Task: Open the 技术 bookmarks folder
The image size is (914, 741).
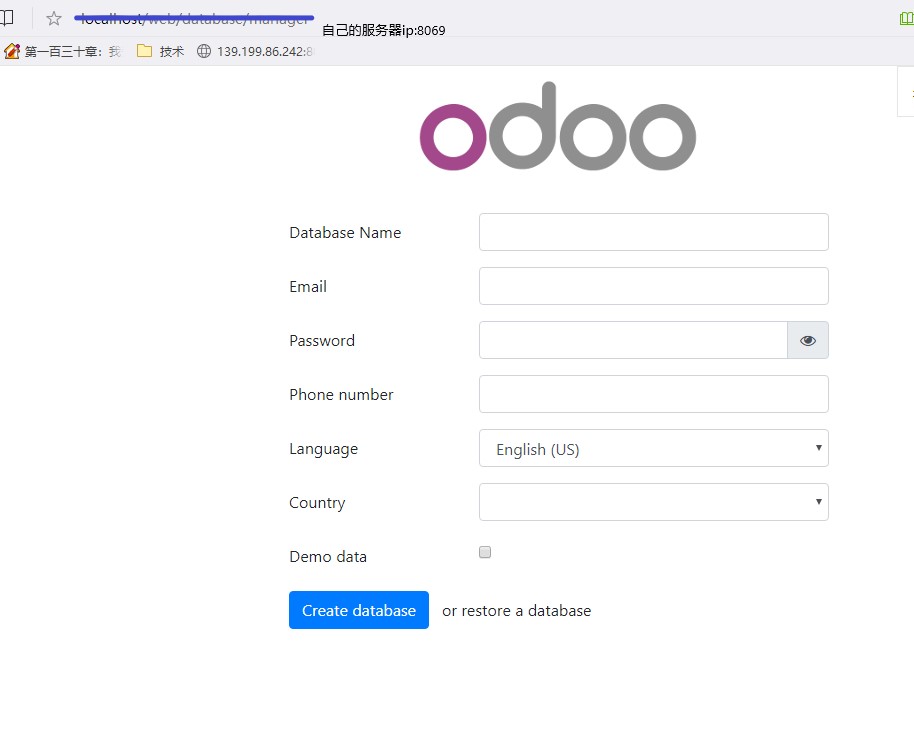Action: [160, 51]
